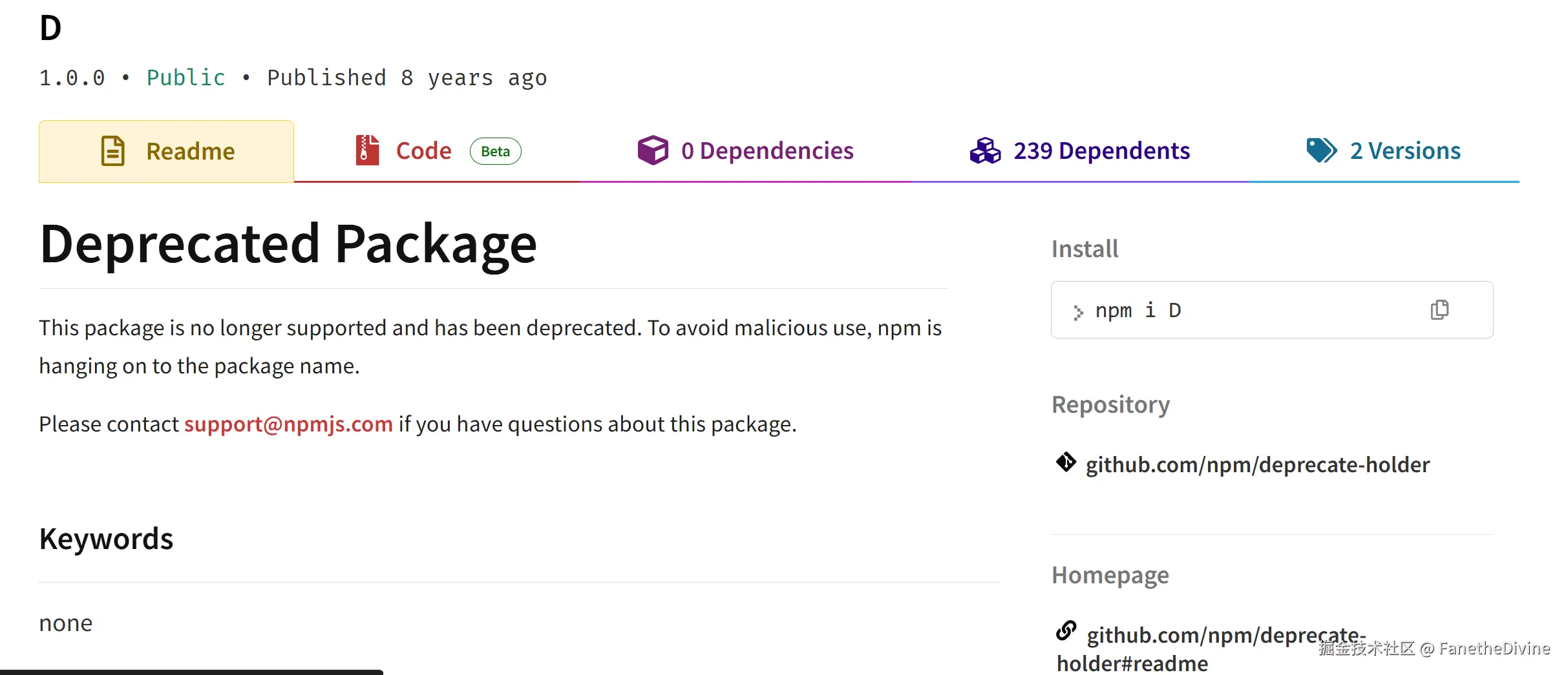
Task: Click the npm i D install command text
Action: [1138, 311]
